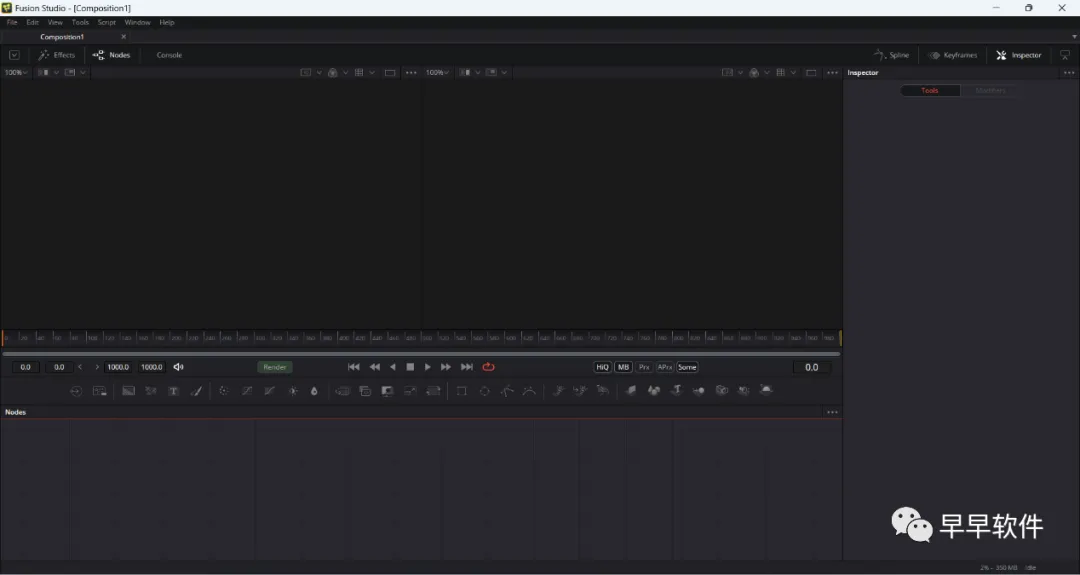The image size is (1080, 575).
Task: Add the Hue Curves tool icon
Action: click(269, 390)
